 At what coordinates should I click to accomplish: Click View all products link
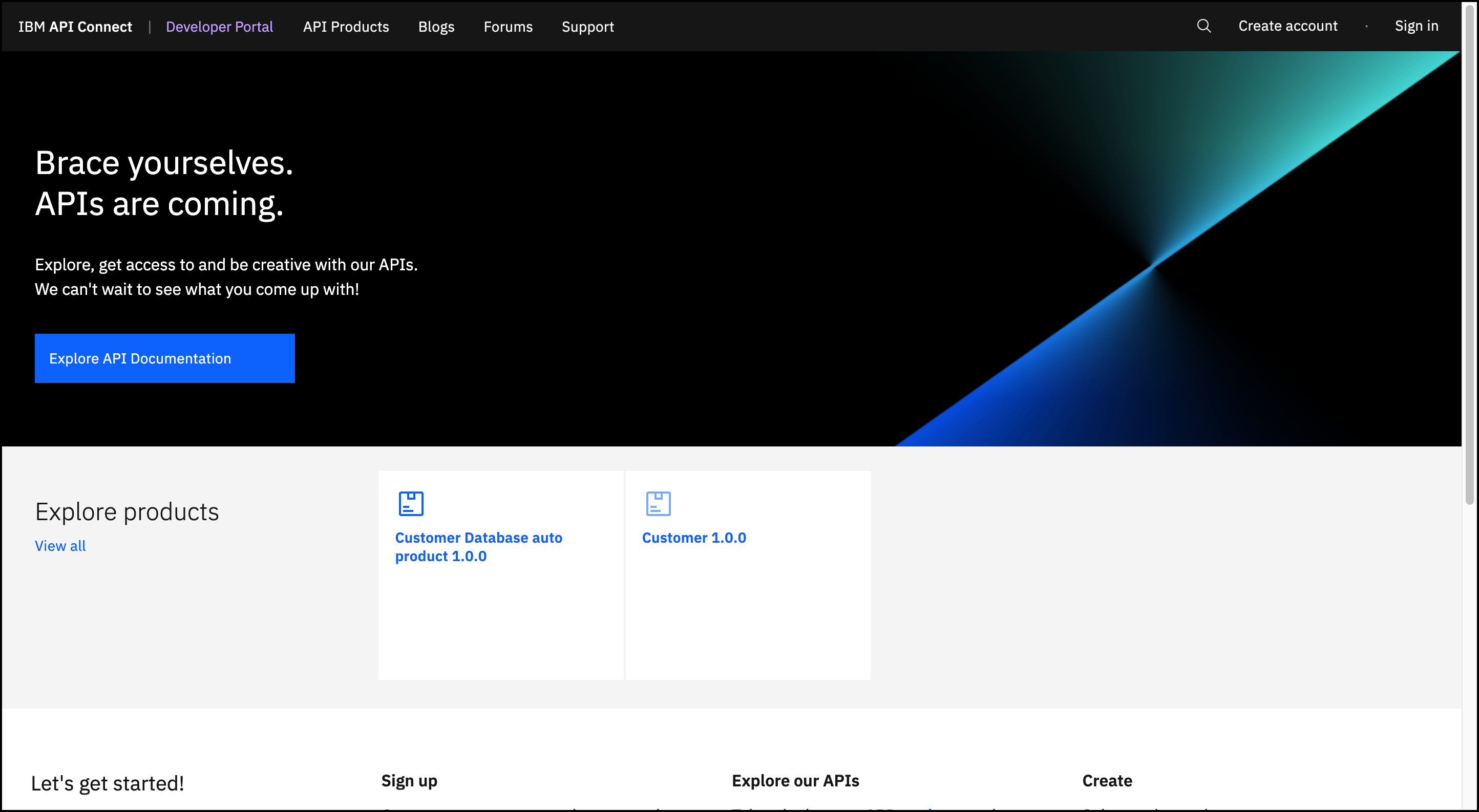[60, 546]
